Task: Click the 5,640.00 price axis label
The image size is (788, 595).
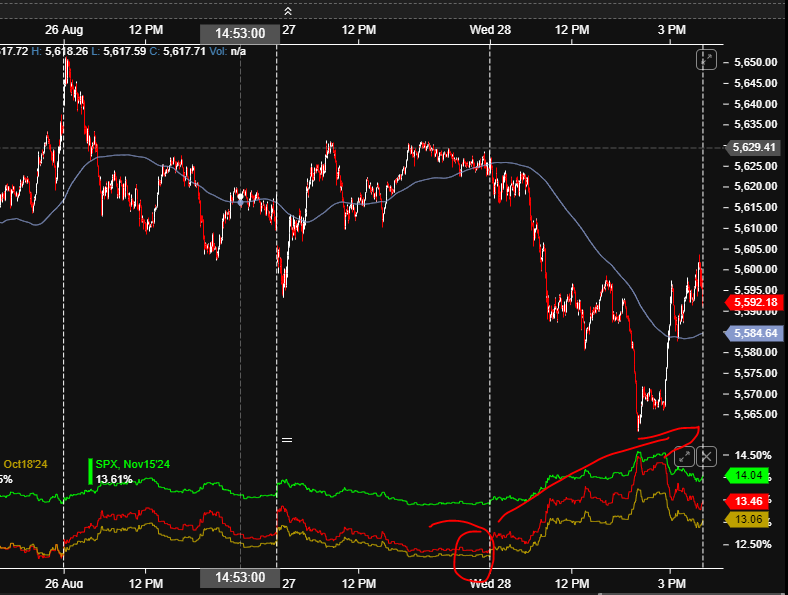Action: click(755, 104)
